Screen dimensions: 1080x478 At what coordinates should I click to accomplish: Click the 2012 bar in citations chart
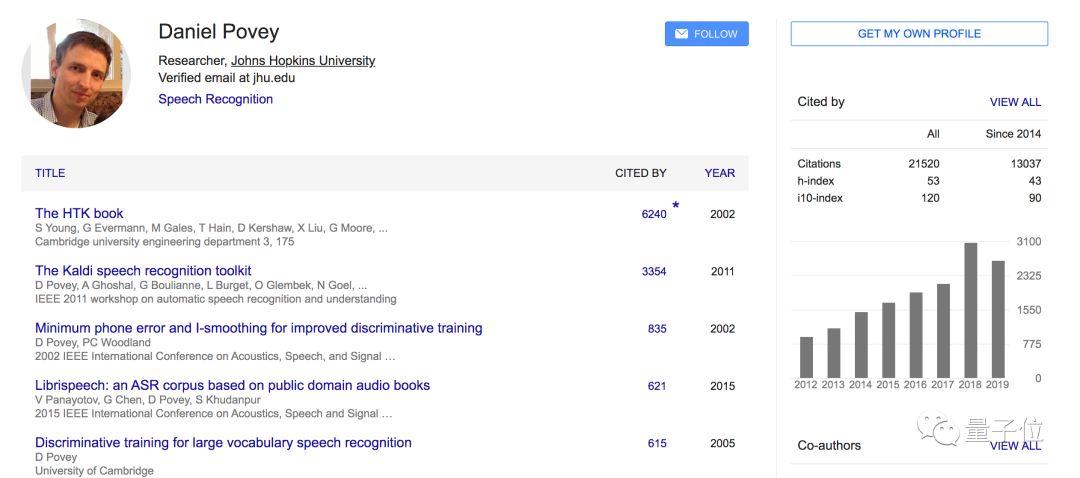point(806,357)
